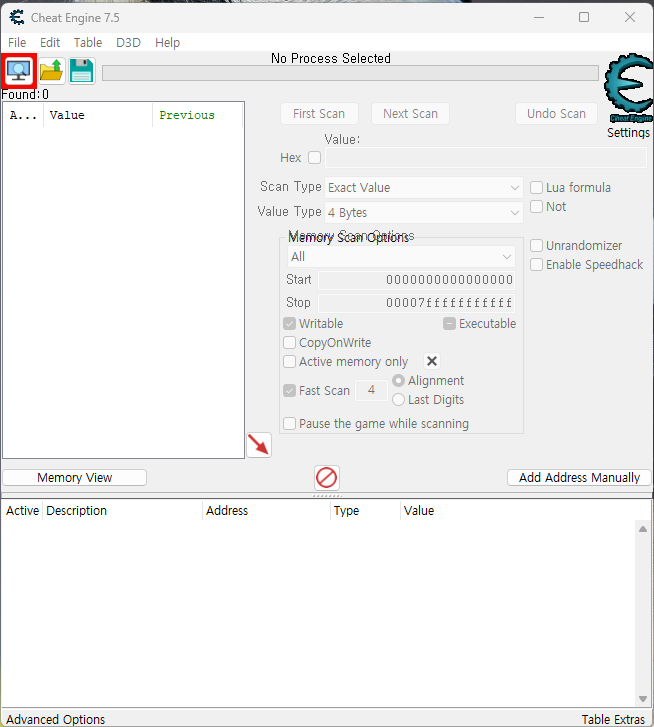Toggle the Hex checkbox

point(315,158)
